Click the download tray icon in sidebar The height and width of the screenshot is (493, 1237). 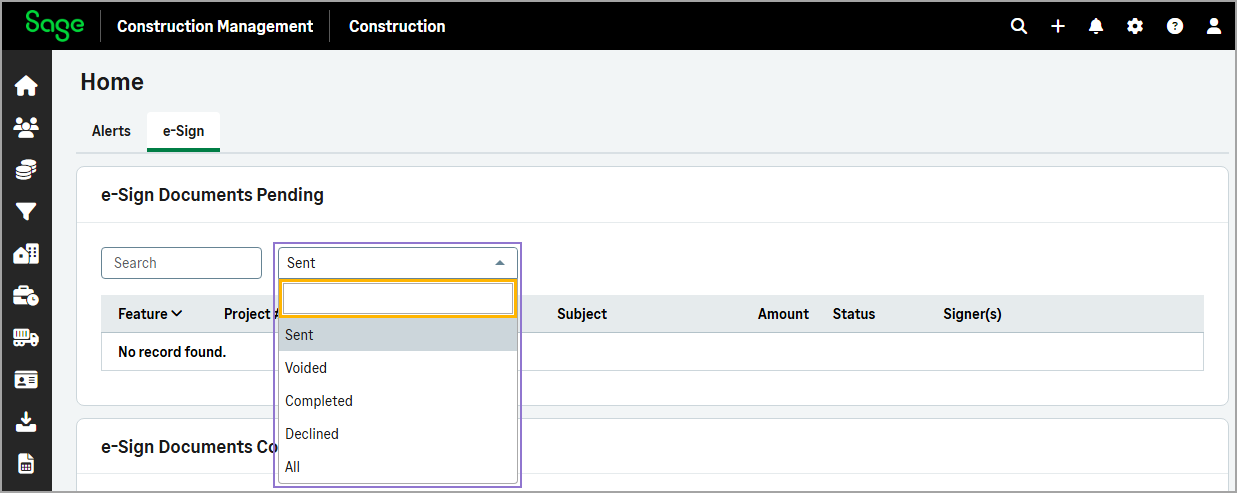26,422
